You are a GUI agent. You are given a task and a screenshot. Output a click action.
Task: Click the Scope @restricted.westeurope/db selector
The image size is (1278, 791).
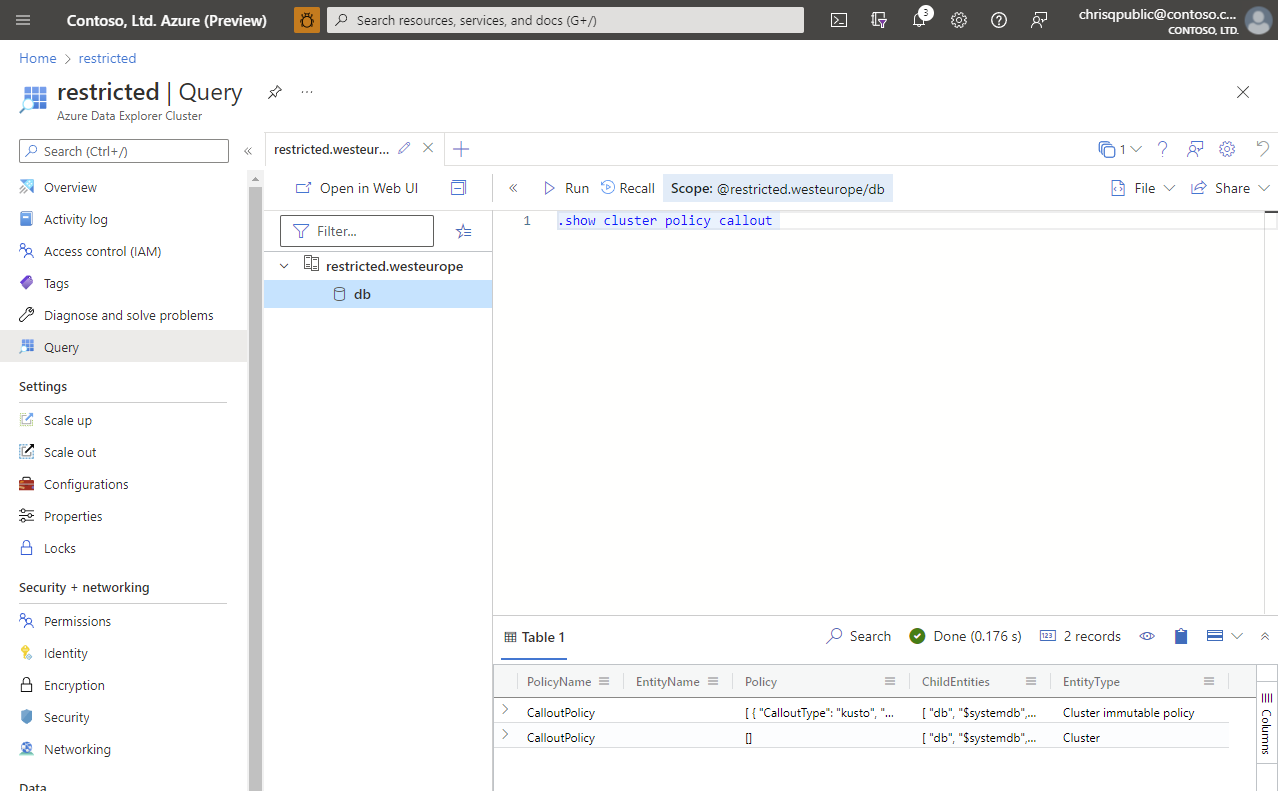778,188
